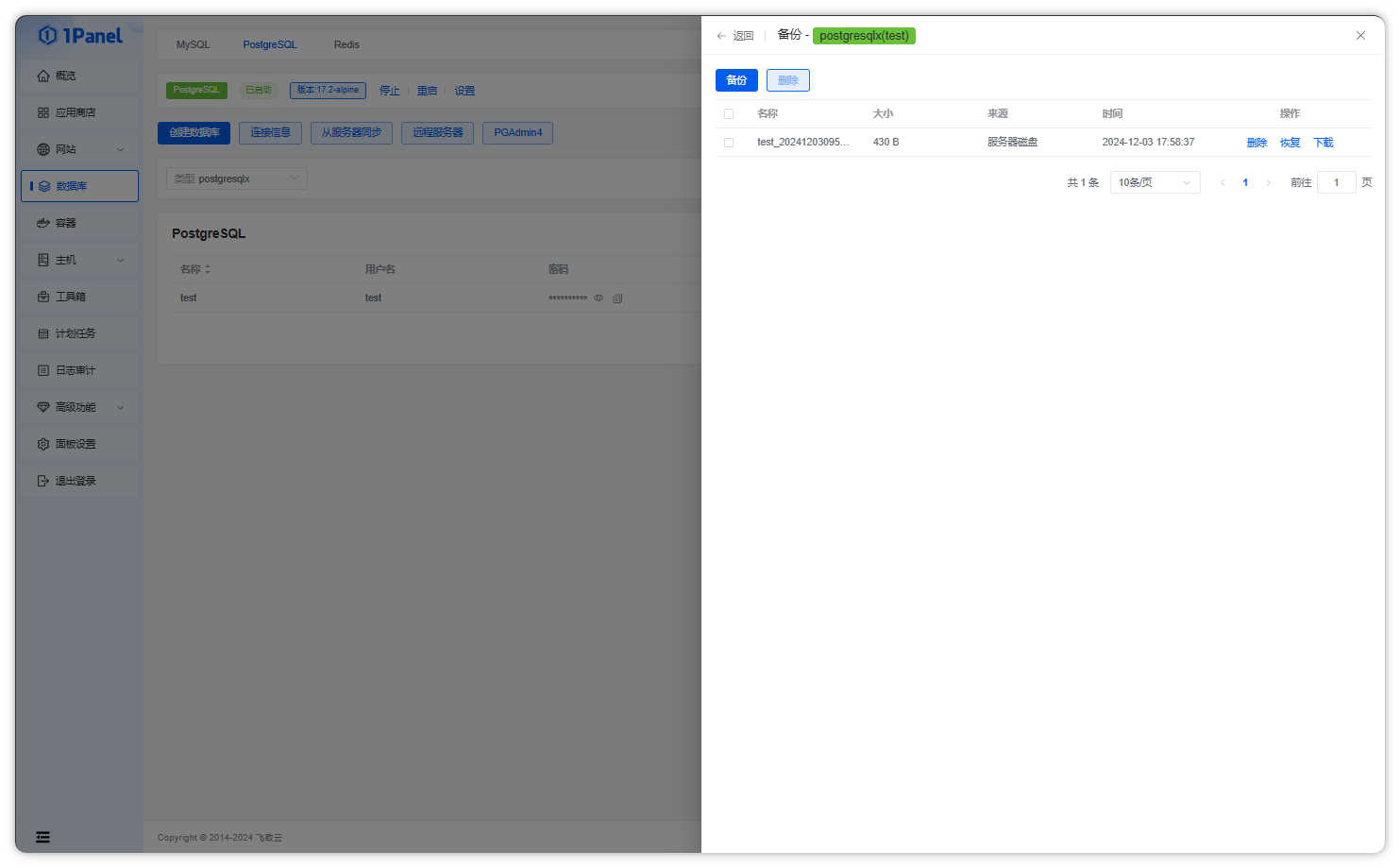Click the blue 备份 button
Image resolution: width=1400 pixels, height=868 pixels.
click(x=736, y=80)
